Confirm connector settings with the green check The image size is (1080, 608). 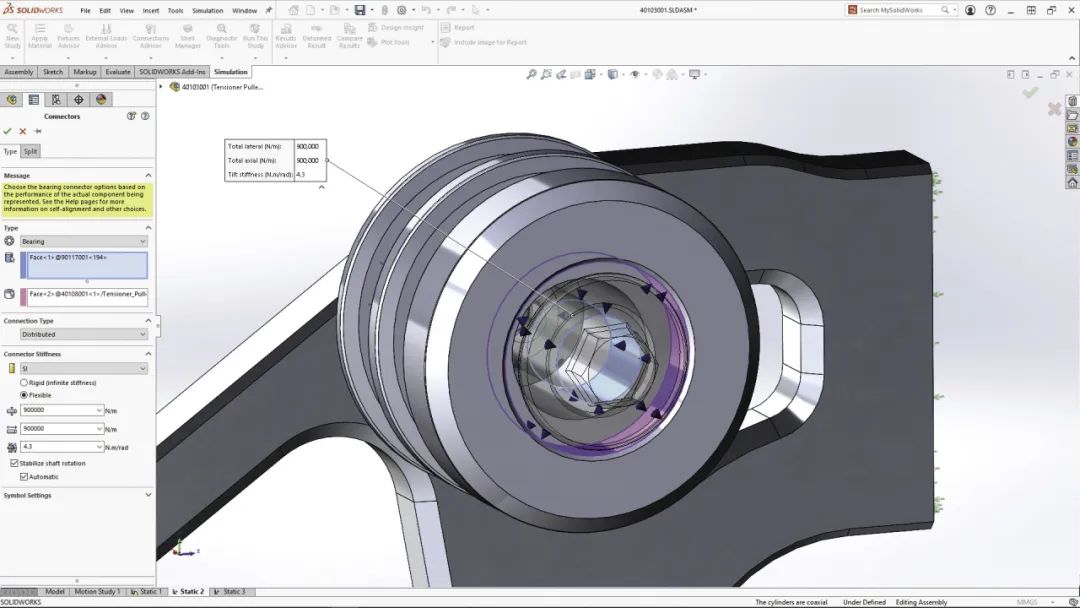pos(8,130)
